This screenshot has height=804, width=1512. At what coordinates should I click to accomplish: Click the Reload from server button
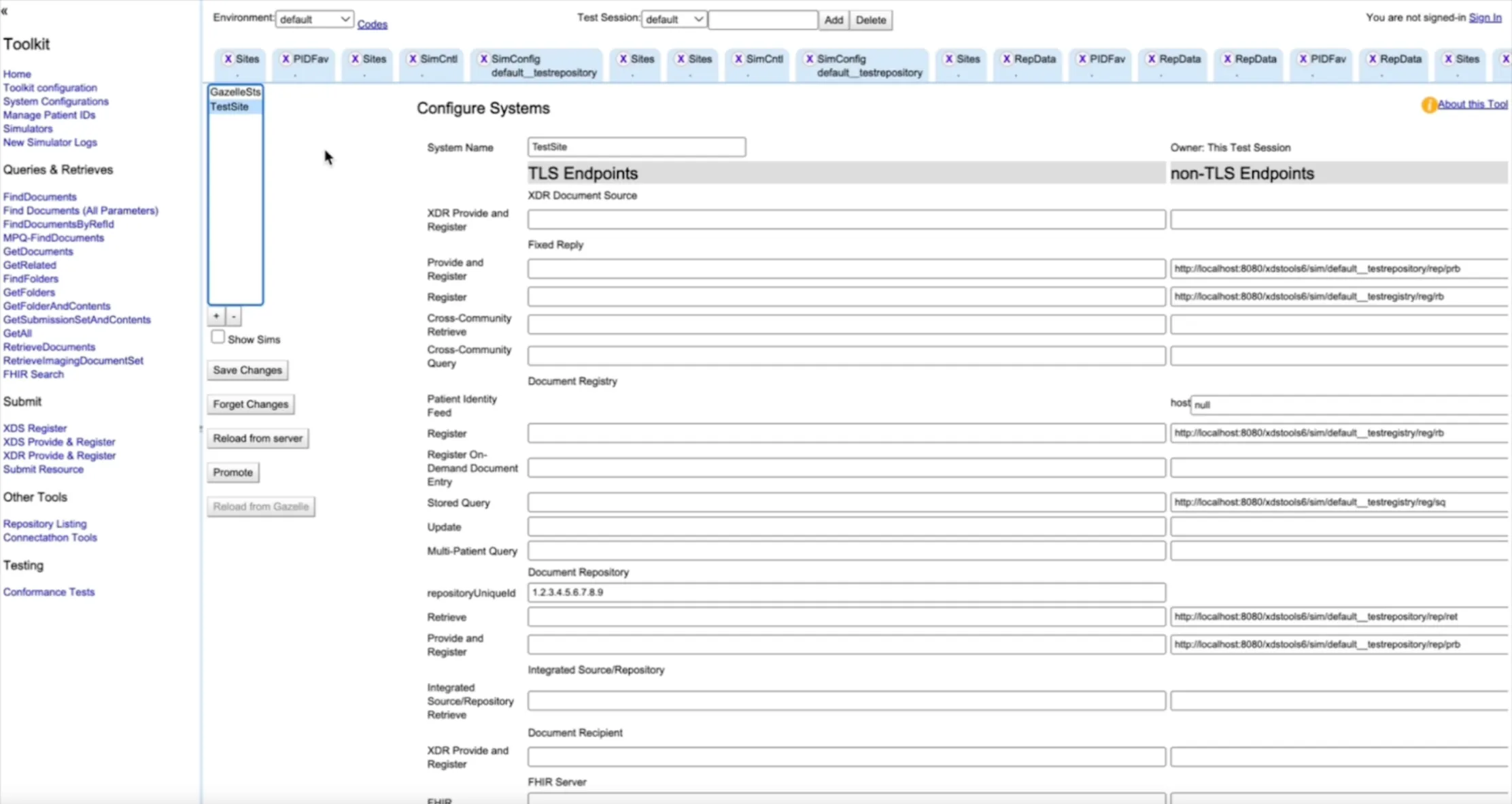257,438
